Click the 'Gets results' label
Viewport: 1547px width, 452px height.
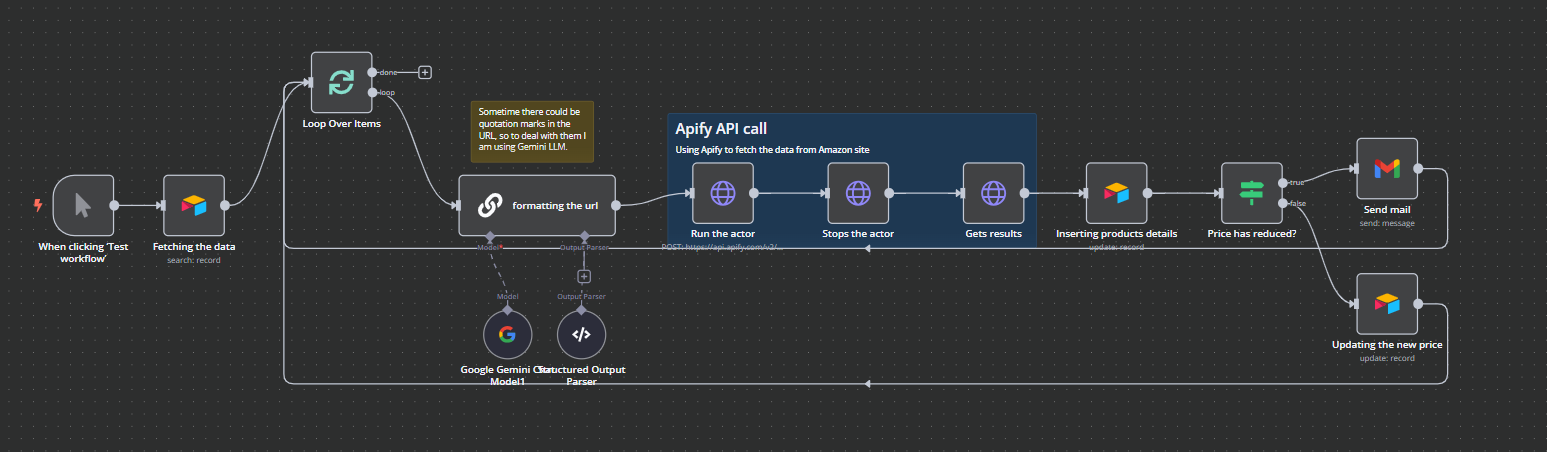tap(993, 234)
